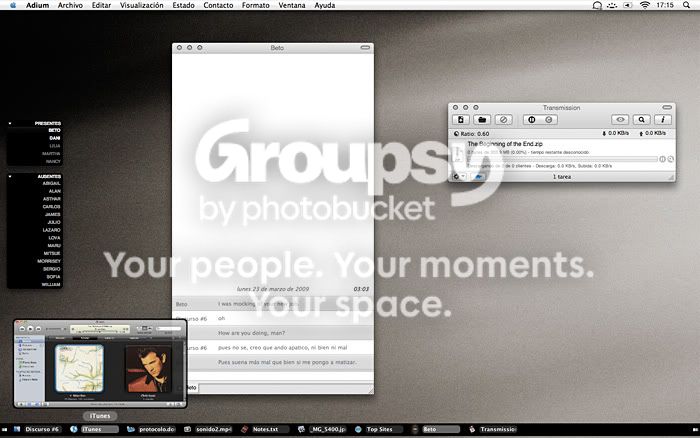Switch to Beto chat in bottom bar
Image resolution: width=700 pixels, height=438 pixels.
436,429
